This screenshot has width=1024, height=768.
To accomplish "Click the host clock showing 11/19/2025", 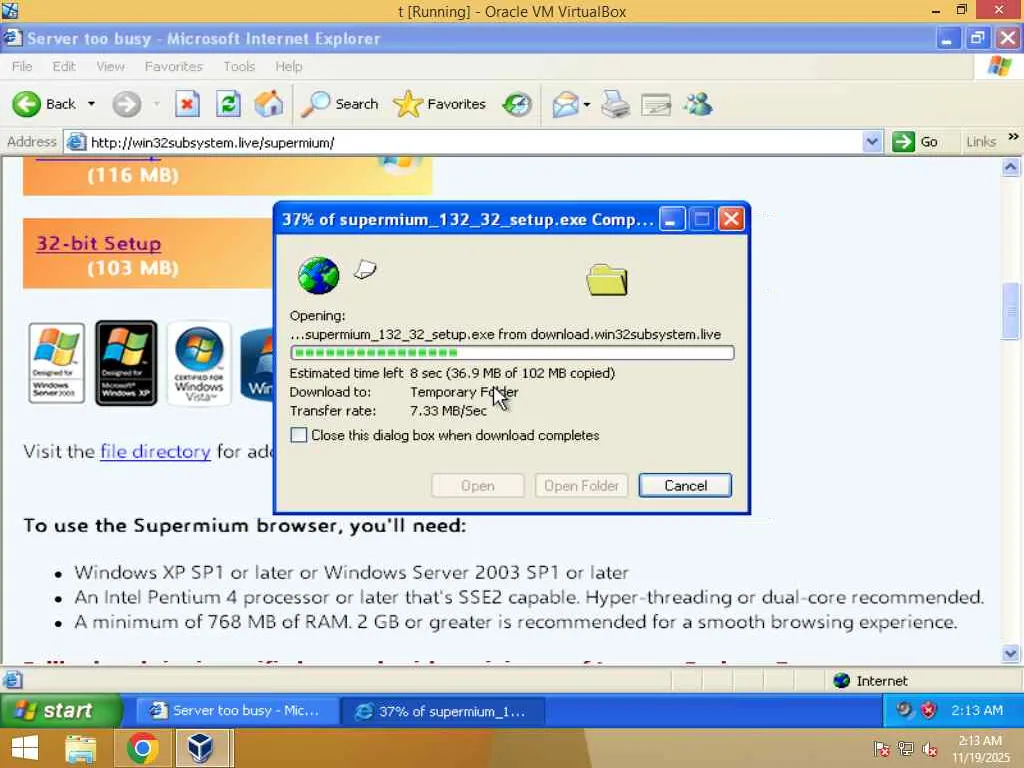I will point(980,749).
